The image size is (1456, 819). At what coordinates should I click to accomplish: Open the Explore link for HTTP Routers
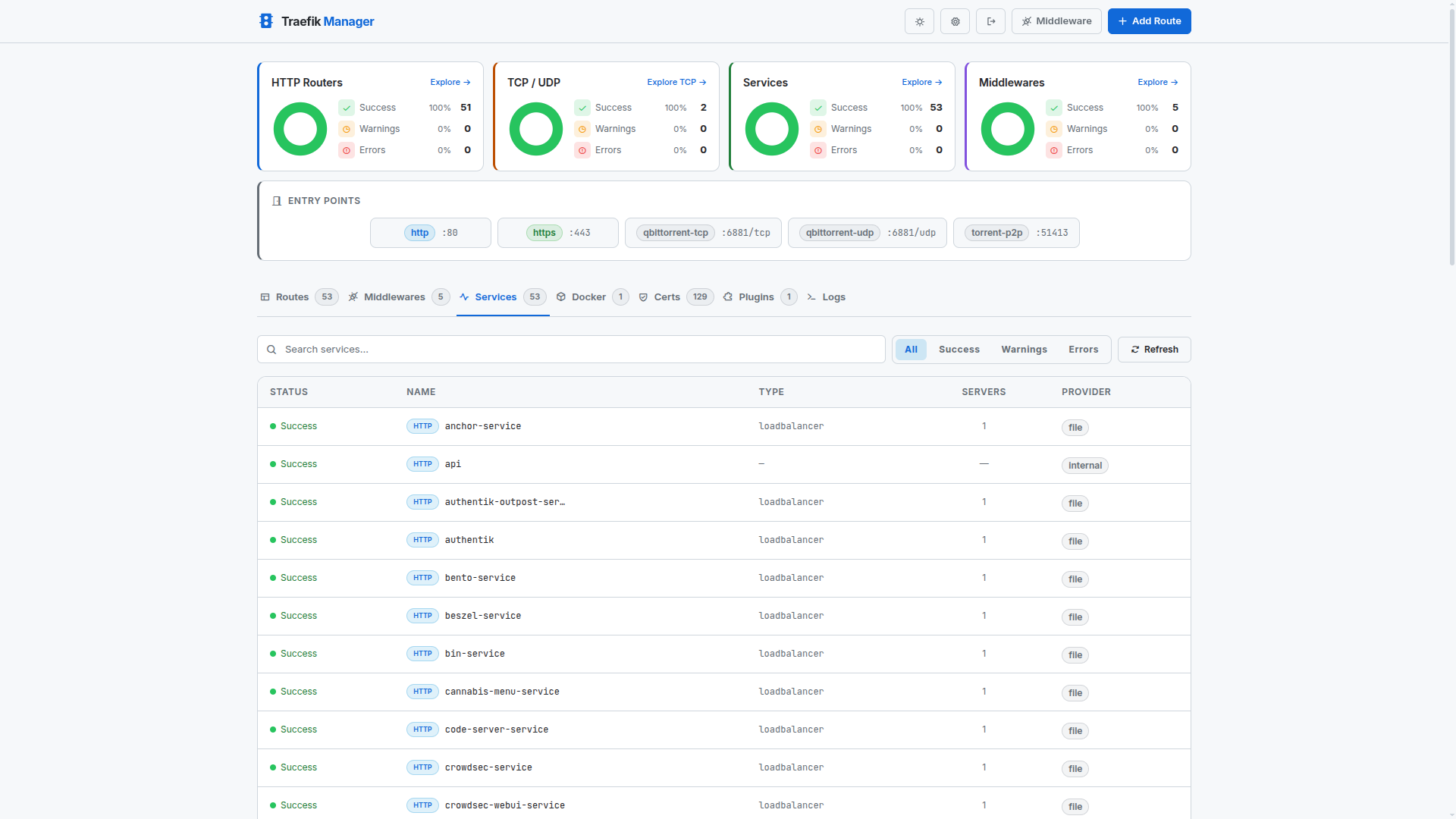449,82
